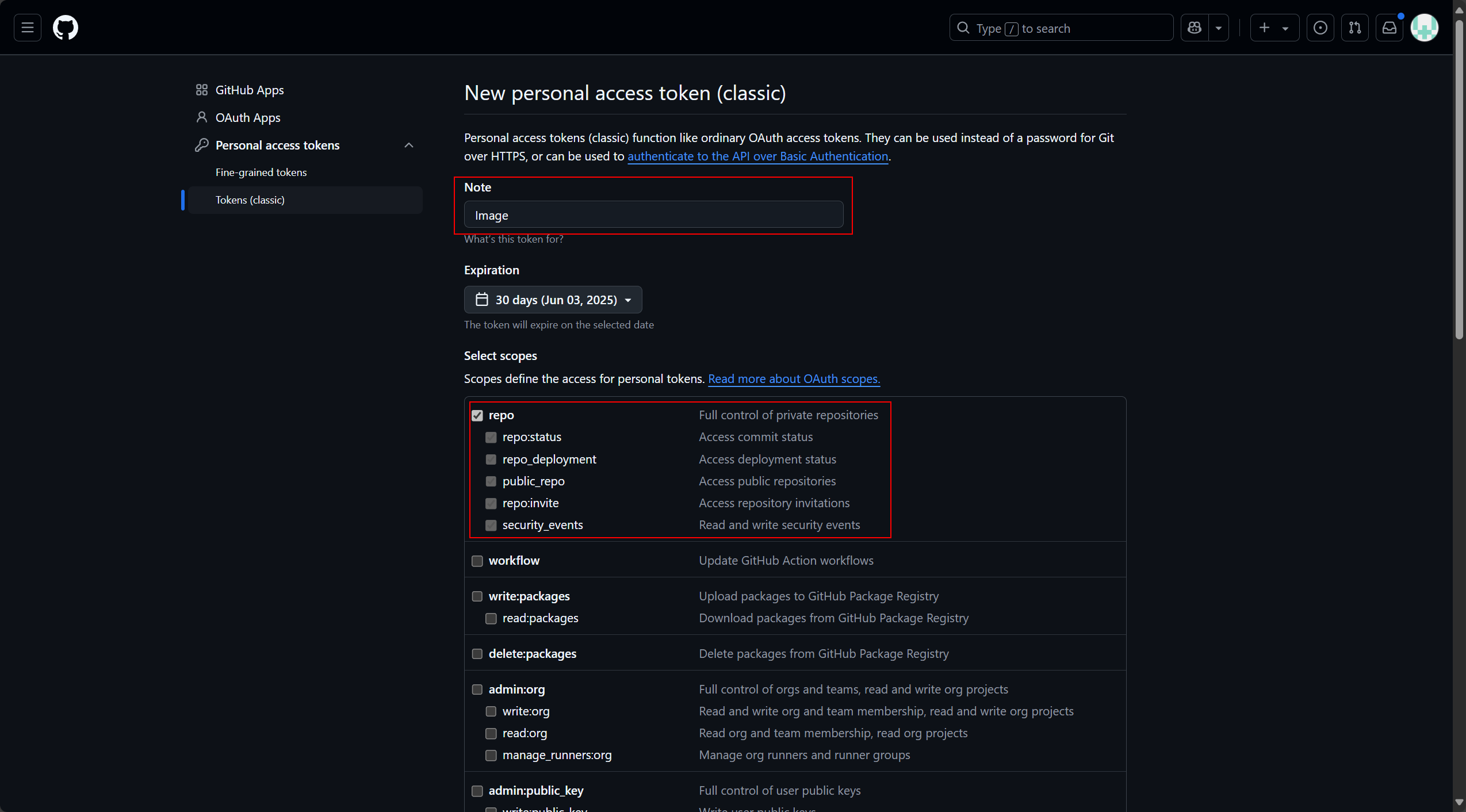Uncheck the repo scope checkbox
The width and height of the screenshot is (1466, 812).
click(477, 415)
